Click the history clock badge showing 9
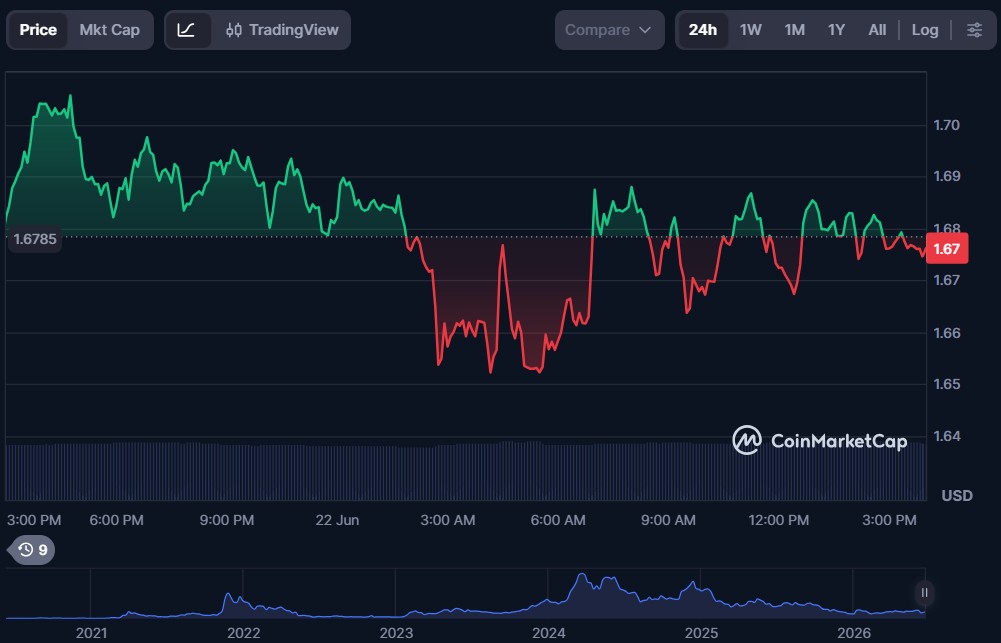The height and width of the screenshot is (643, 1001). 31,550
